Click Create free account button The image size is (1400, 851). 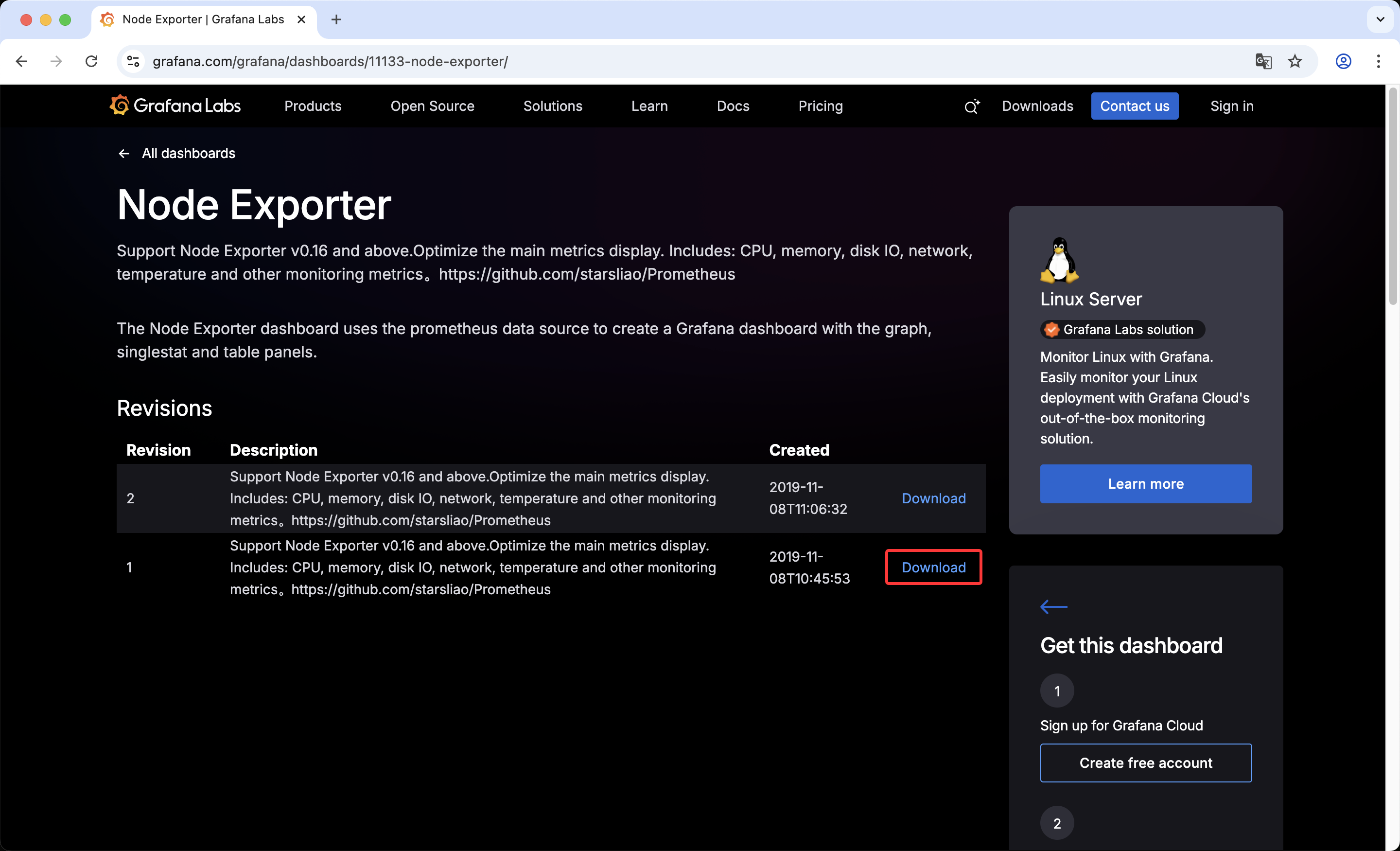coord(1145,763)
